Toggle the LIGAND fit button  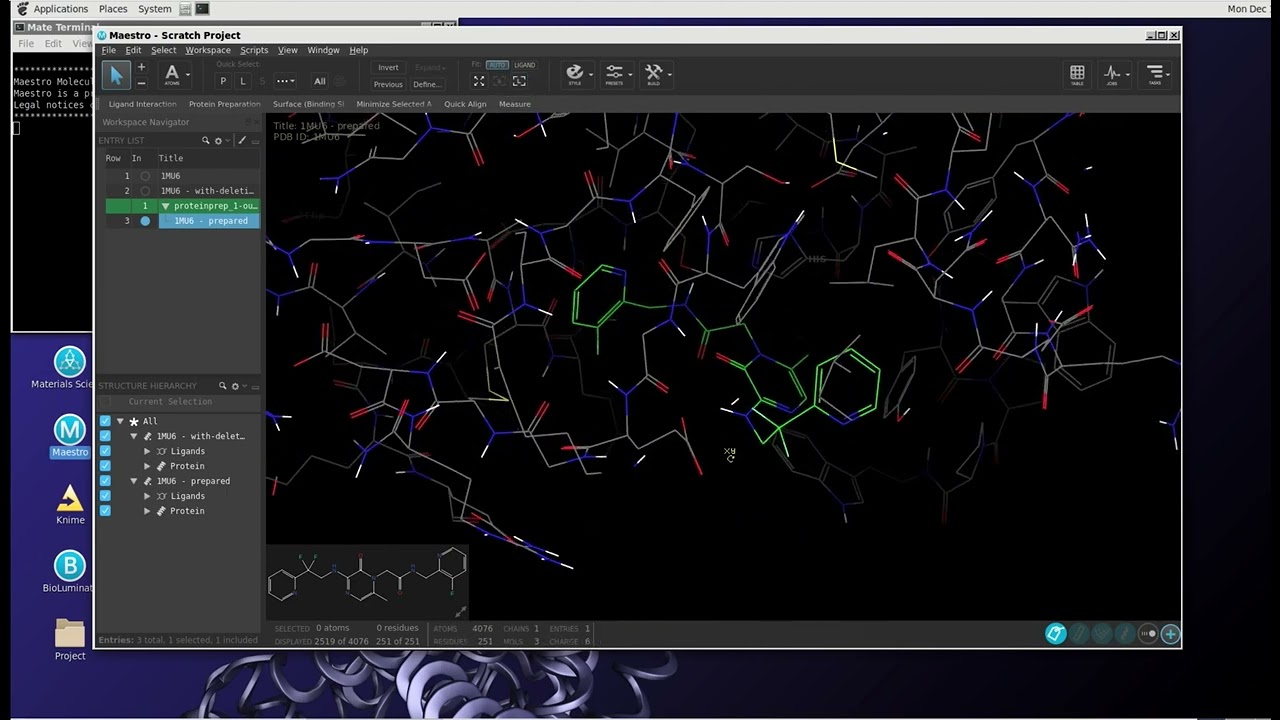tap(524, 65)
